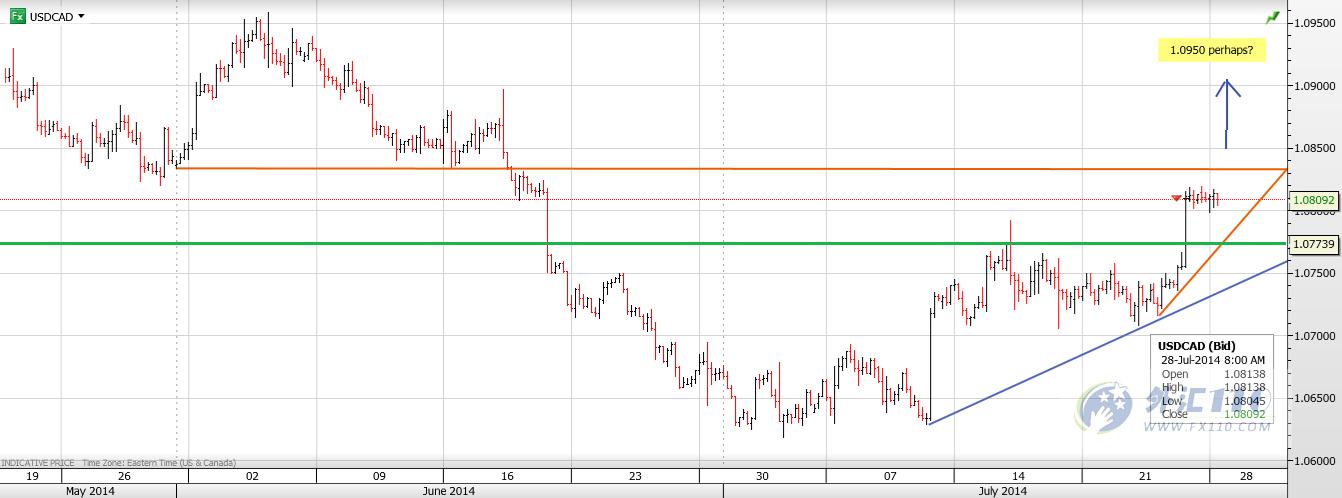Click the 1.08500 price axis label
This screenshot has height=498, width=1342.
(1314, 148)
